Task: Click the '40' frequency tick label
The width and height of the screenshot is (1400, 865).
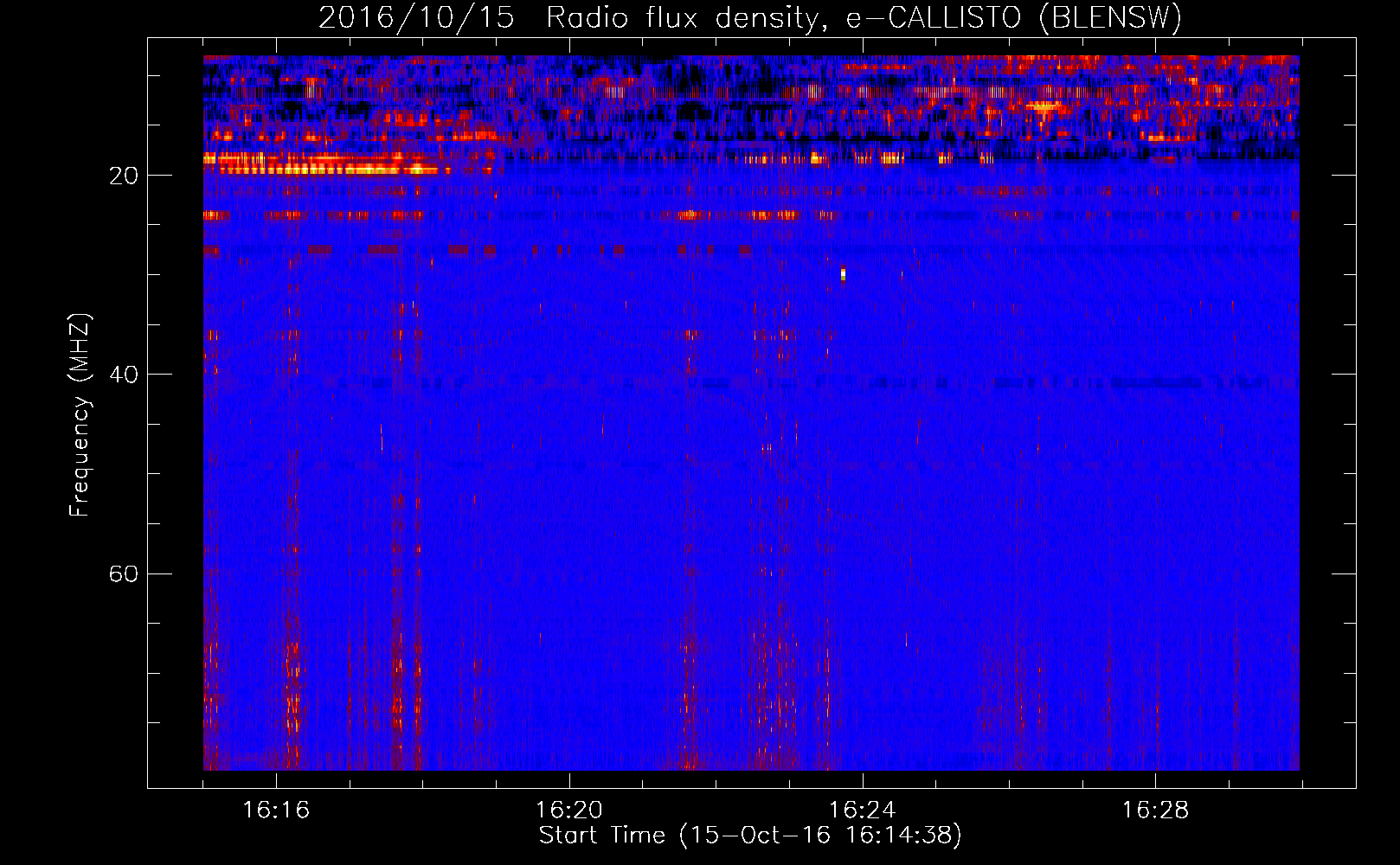Action: click(x=124, y=375)
